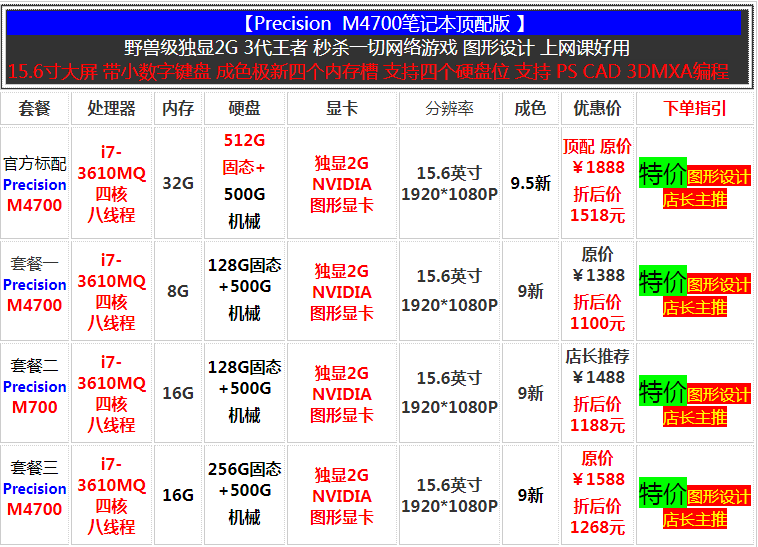The image size is (758, 547).
Task: Click the i7-3610MQ processor cell in 官方标配 row
Action: tap(112, 183)
